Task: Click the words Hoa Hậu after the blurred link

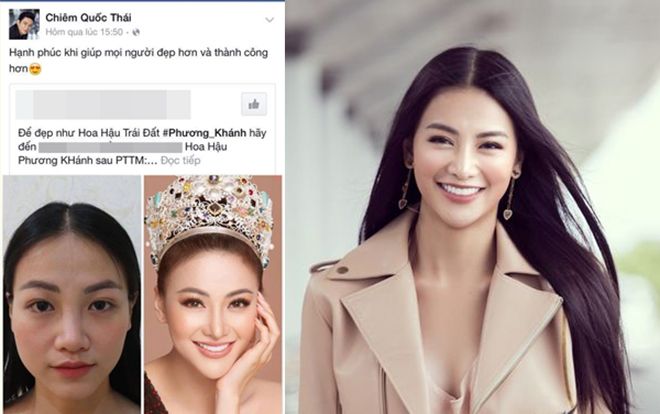Action: pos(206,147)
